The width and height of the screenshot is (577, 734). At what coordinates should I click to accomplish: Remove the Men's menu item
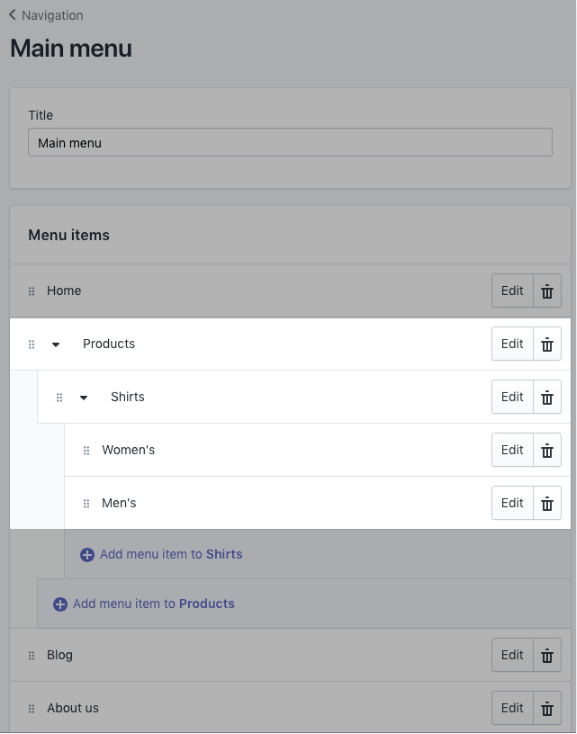tap(547, 503)
